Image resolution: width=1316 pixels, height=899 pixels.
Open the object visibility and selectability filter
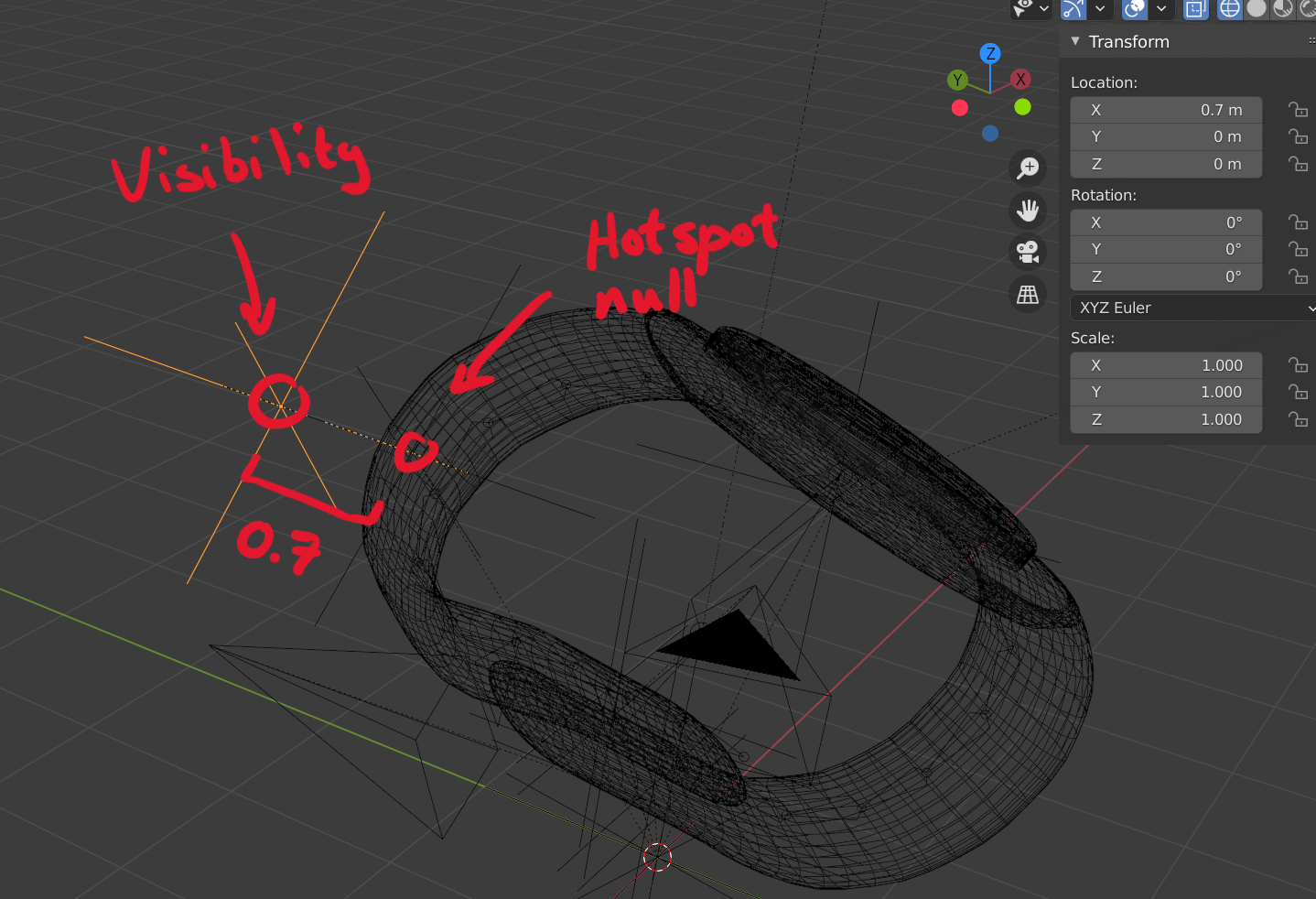coord(1023,8)
